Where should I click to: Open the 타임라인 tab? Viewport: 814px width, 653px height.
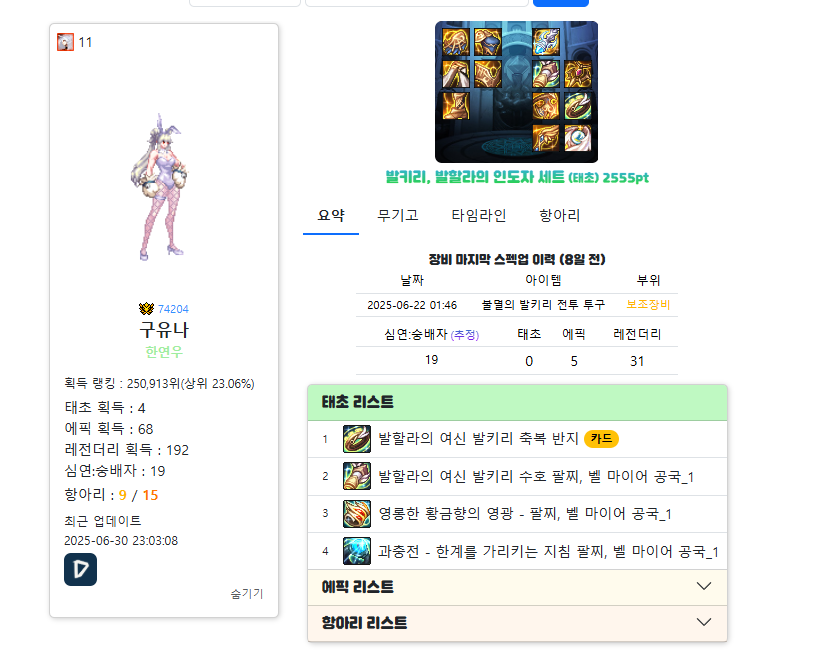pyautogui.click(x=479, y=215)
